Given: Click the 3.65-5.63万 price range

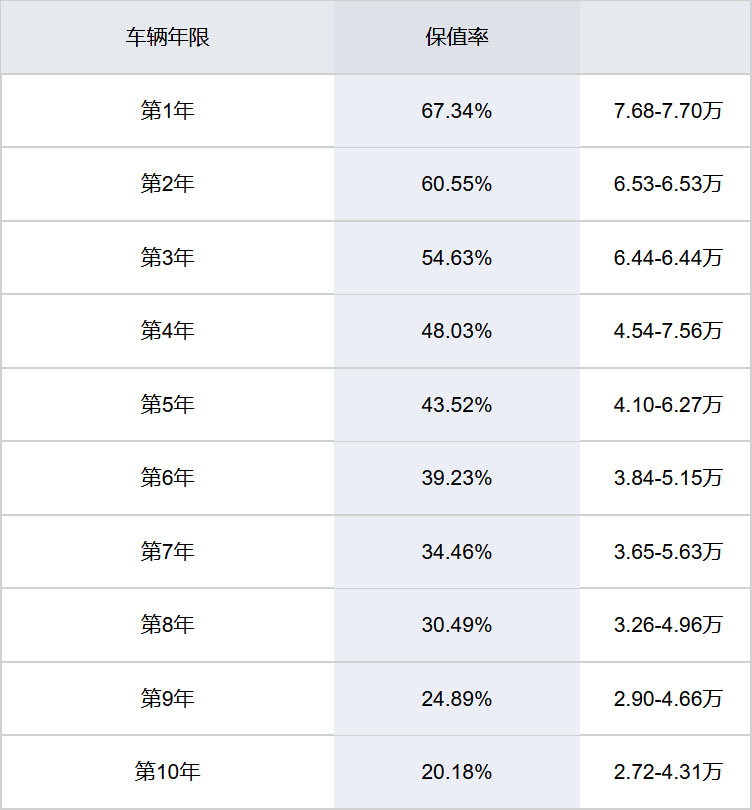Looking at the screenshot, I should (x=667, y=552).
